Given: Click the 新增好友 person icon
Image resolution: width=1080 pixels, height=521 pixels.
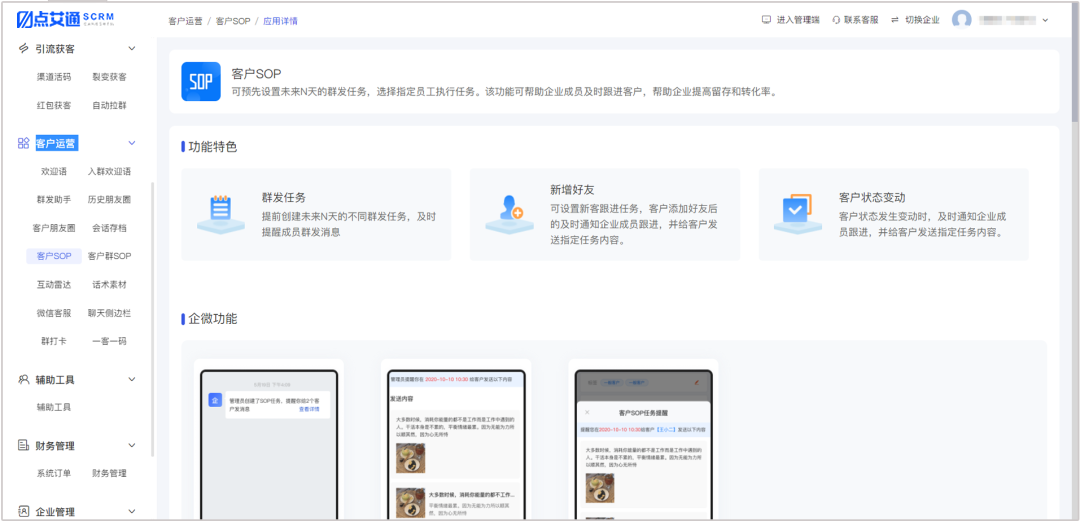Looking at the screenshot, I should tap(509, 214).
